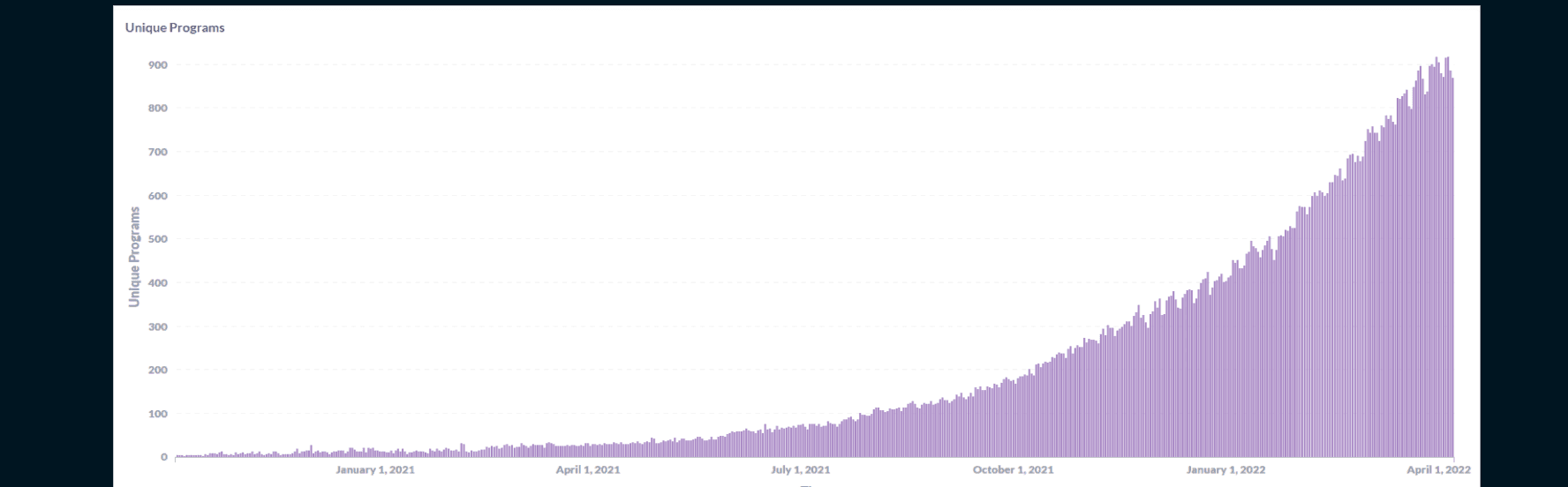Select the "April 1, 2022" x-axis label
Screen dimensions: 1568x487
[1437, 469]
